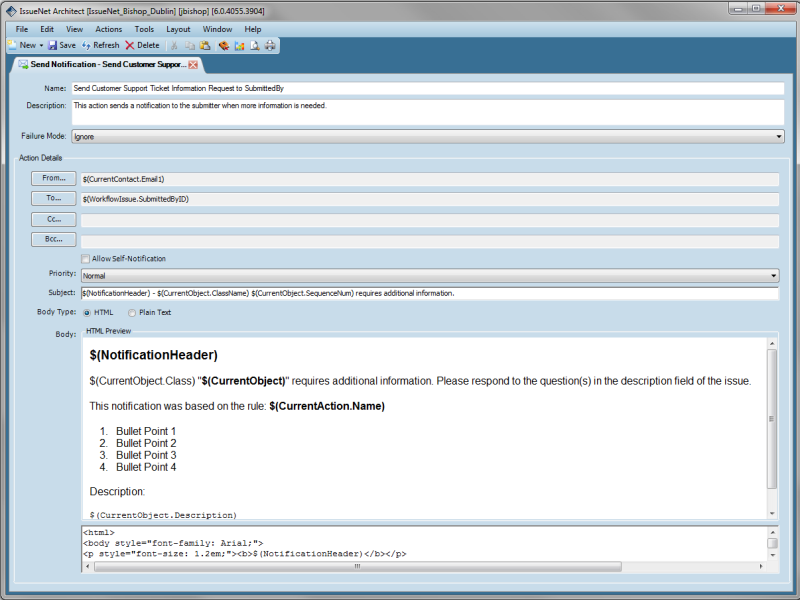Delete the current action

tap(142, 45)
